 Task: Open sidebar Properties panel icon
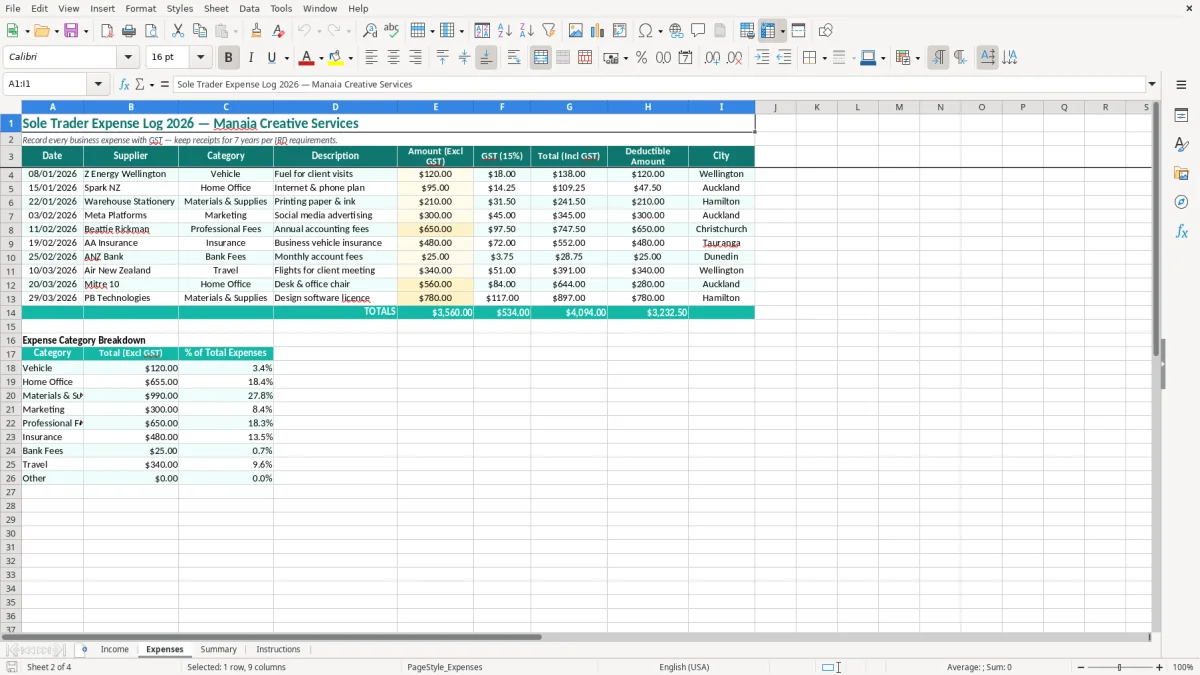click(1181, 116)
